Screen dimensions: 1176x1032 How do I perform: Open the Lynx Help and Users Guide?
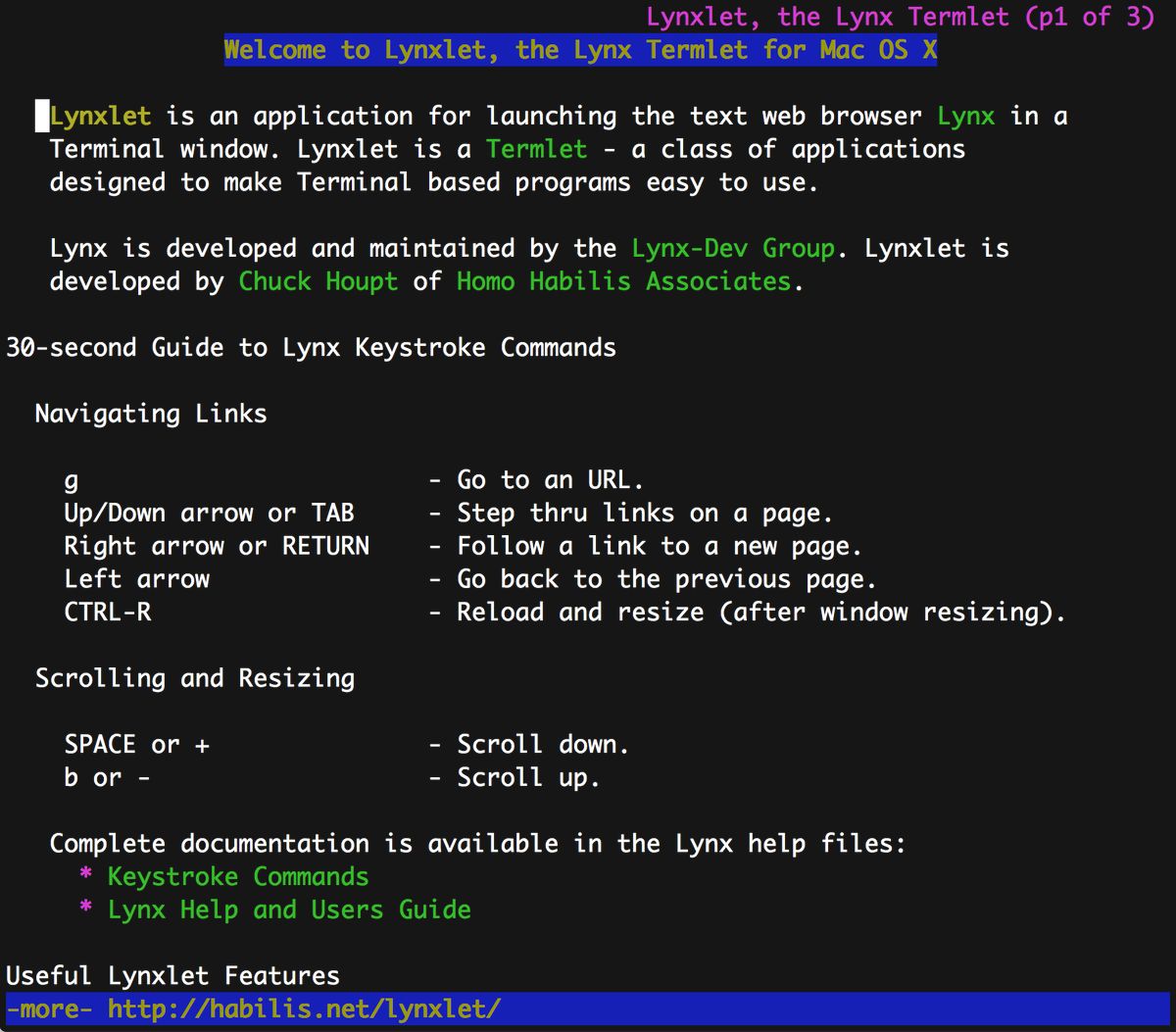tap(288, 909)
